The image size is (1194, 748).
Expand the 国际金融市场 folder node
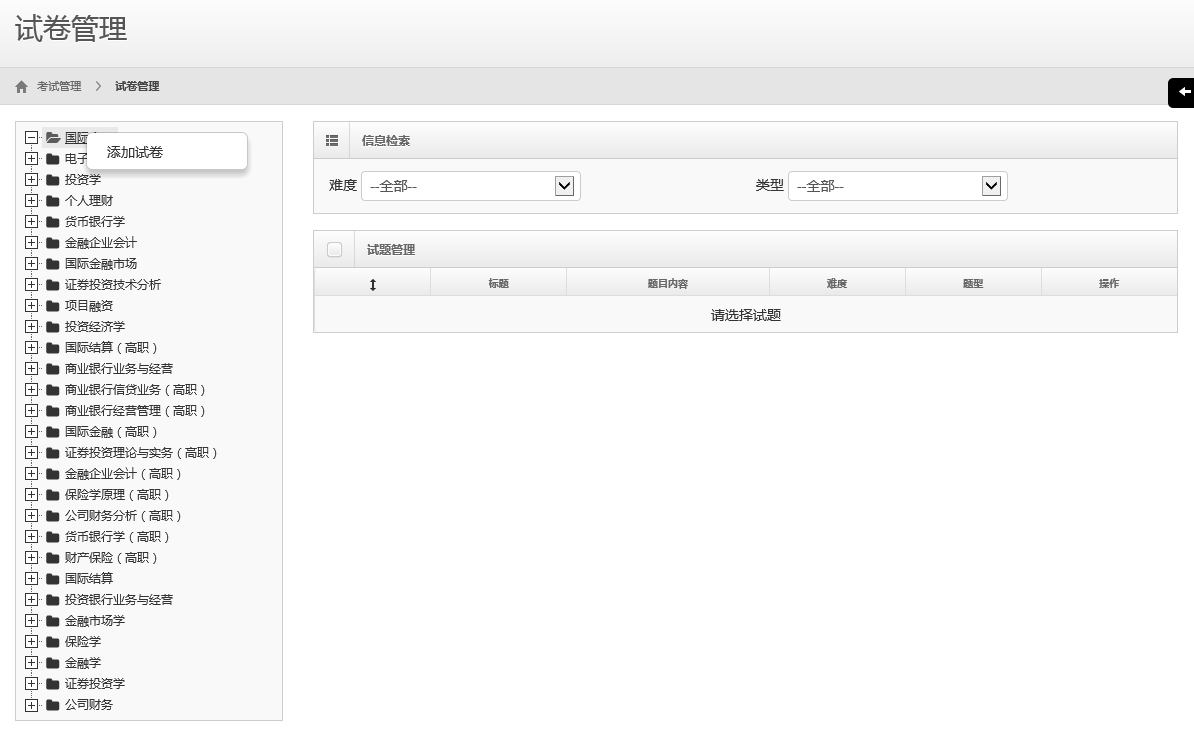(x=32, y=264)
